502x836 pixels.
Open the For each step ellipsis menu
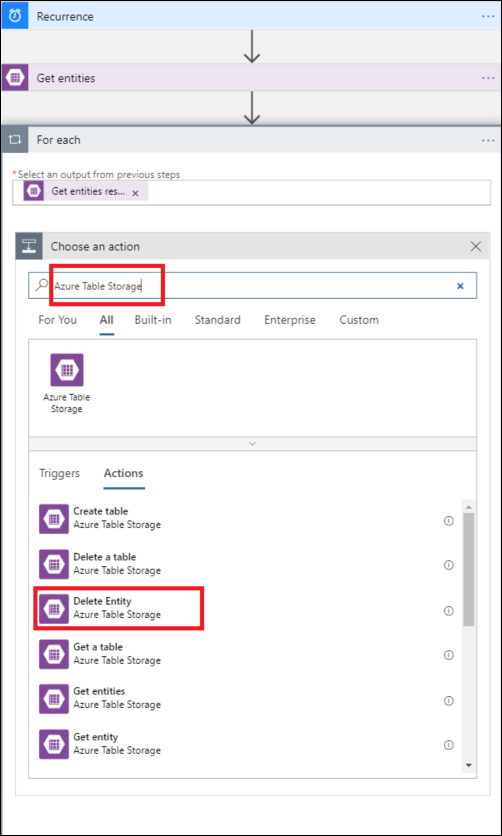(488, 140)
